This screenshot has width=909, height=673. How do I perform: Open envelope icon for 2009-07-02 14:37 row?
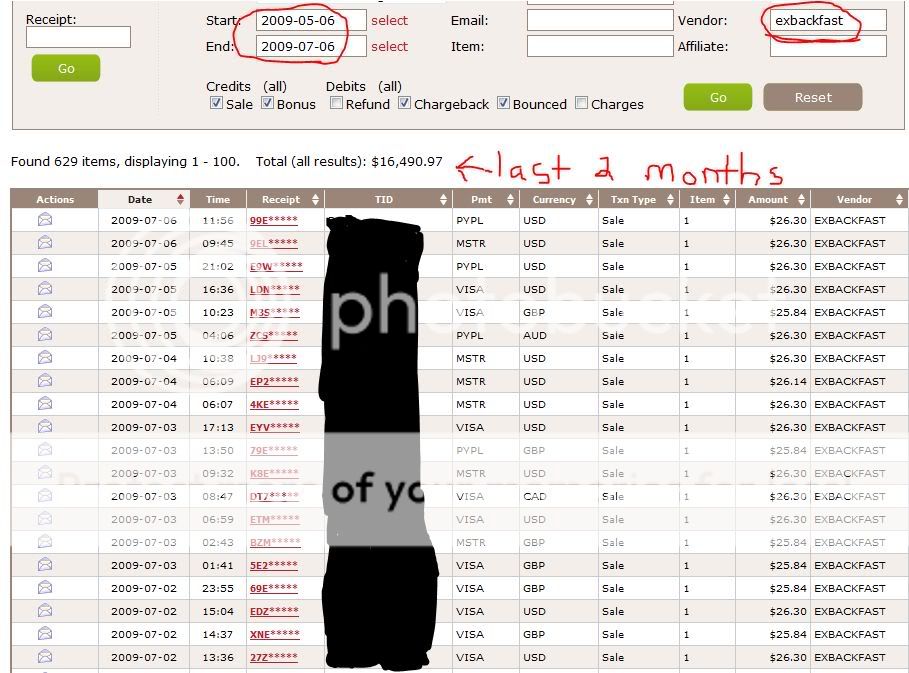coord(45,634)
